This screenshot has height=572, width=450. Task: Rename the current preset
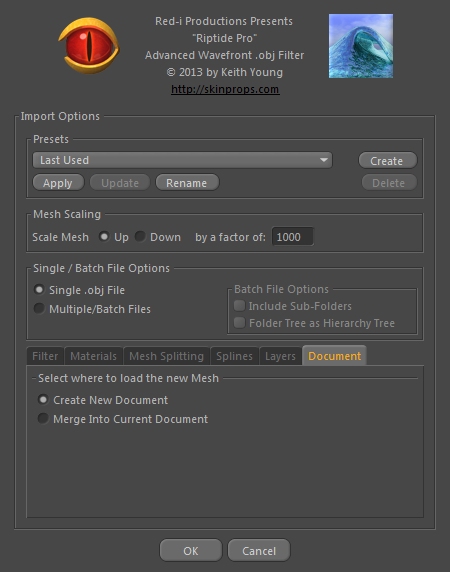click(x=187, y=183)
